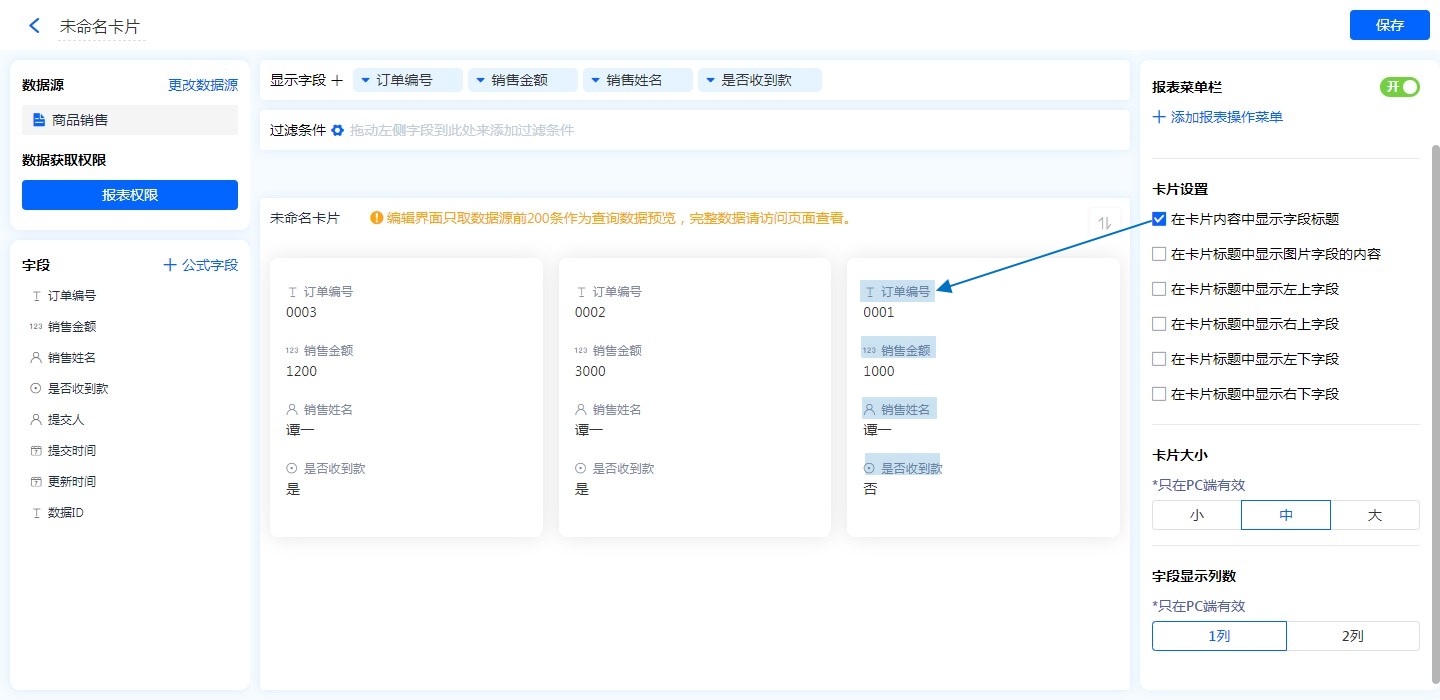This screenshot has width=1440, height=700.
Task: Check 在卡片标题中显示左上字段
Action: point(1159,289)
